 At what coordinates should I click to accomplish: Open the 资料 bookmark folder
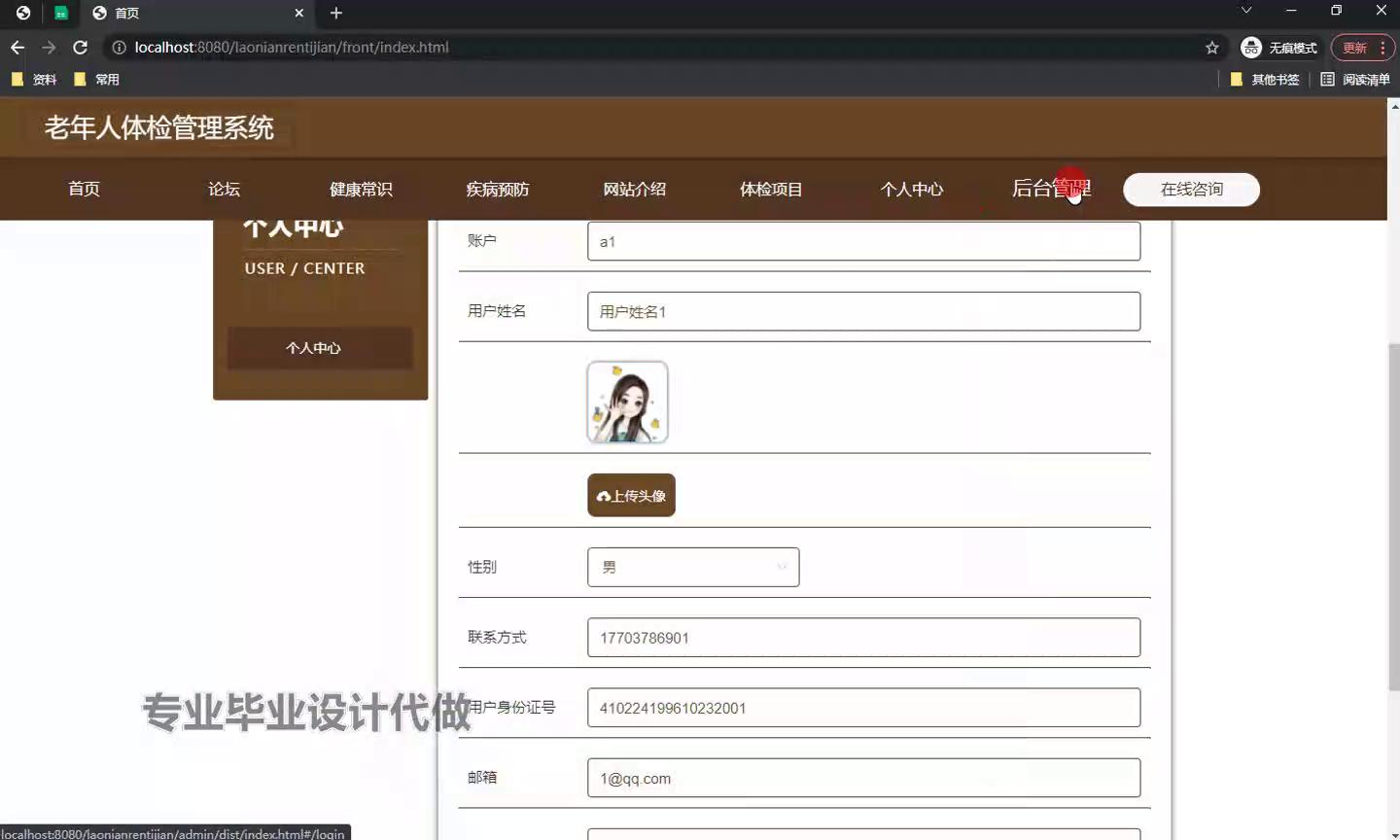pos(34,80)
